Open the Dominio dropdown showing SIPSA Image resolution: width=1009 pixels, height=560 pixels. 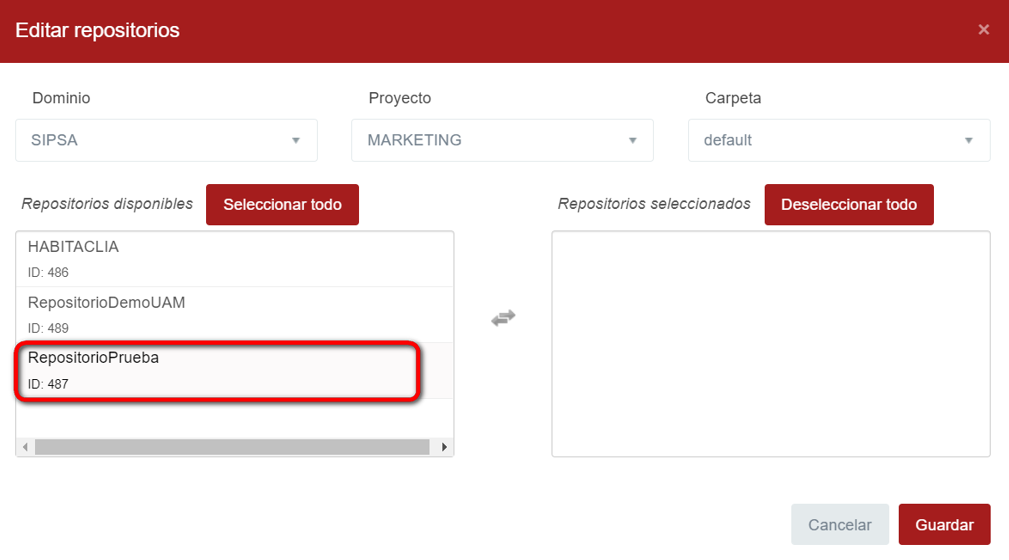pyautogui.click(x=166, y=140)
